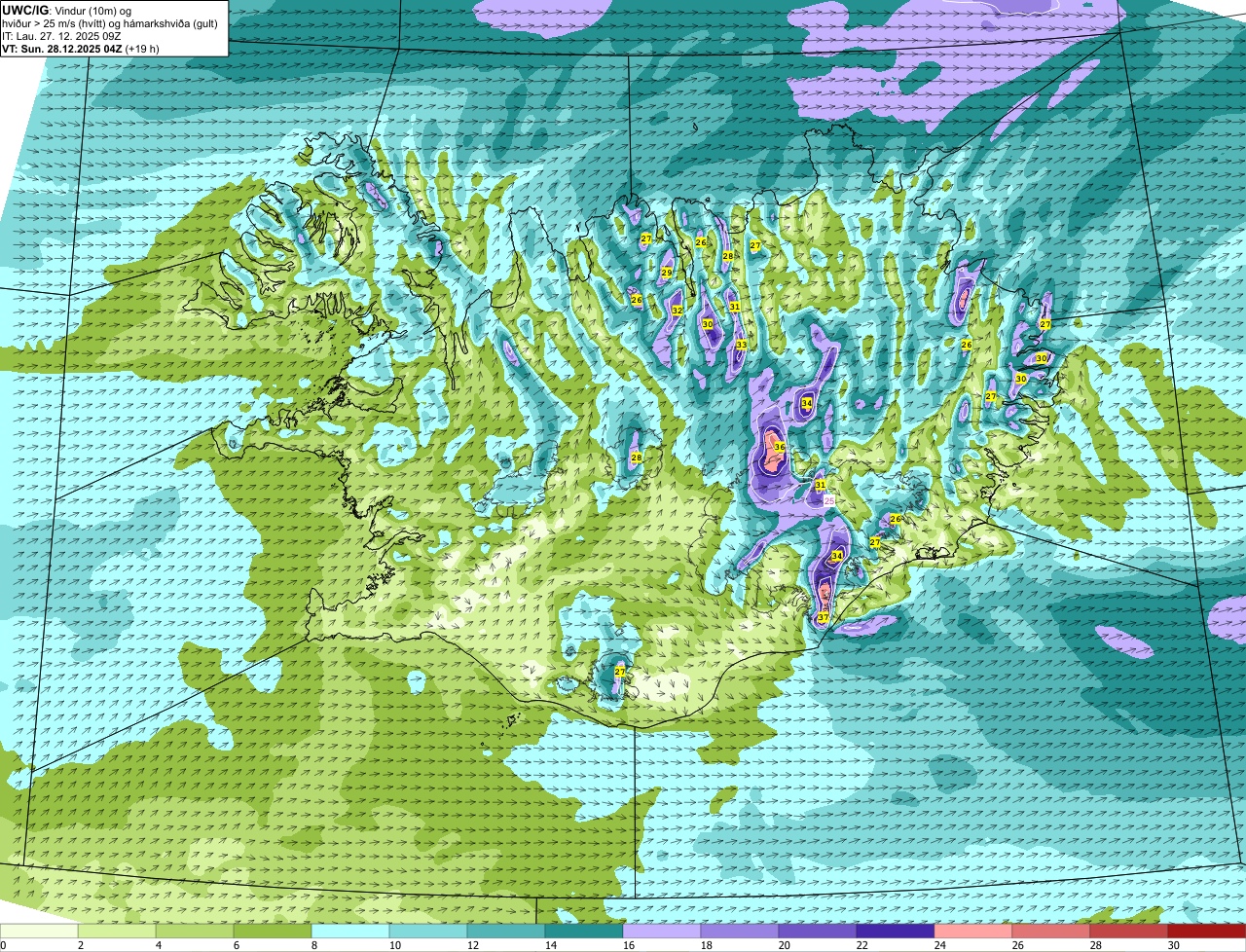Image resolution: width=1246 pixels, height=952 pixels.
Task: Click the "6" tick label on color scale
Action: pos(237,945)
